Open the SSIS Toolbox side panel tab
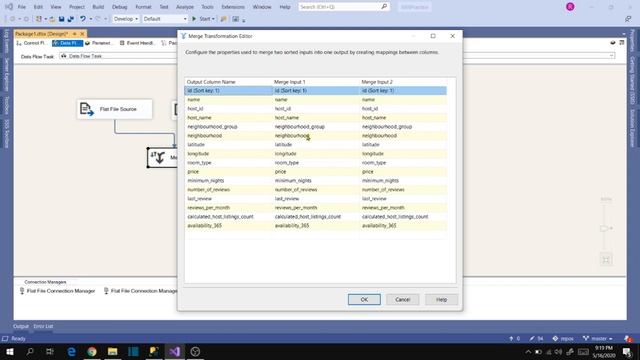640x360 pixels. click(x=7, y=133)
